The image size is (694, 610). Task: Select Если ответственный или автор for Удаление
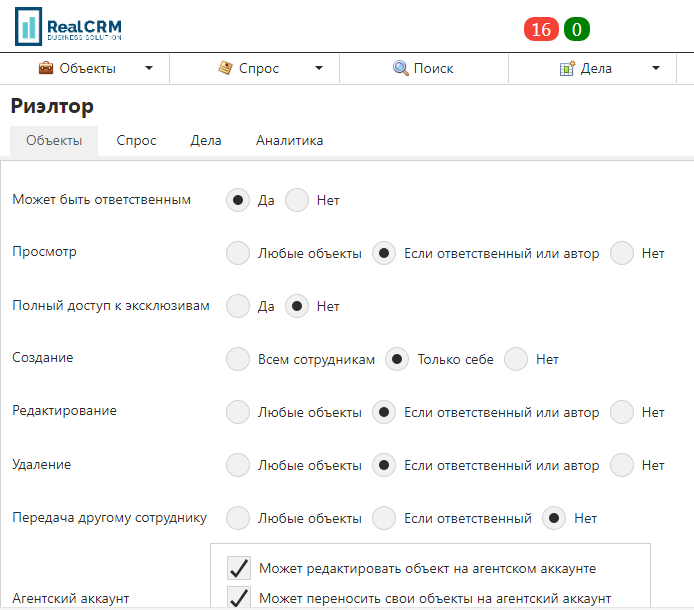point(384,465)
